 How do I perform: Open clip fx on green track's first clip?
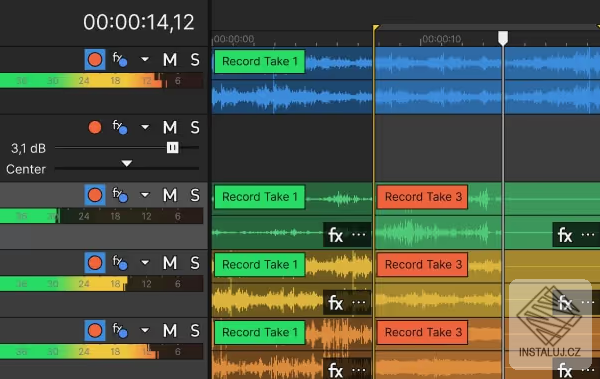point(336,235)
